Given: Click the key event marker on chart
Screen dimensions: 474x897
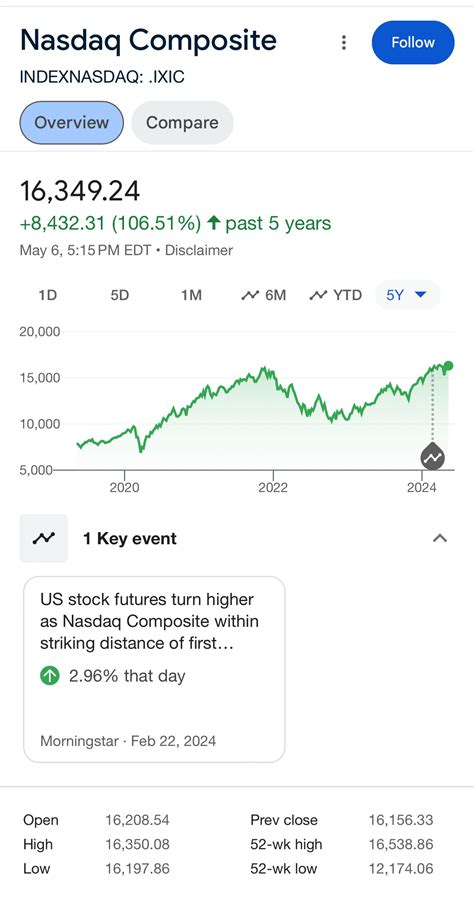Looking at the screenshot, I should click(x=433, y=457).
